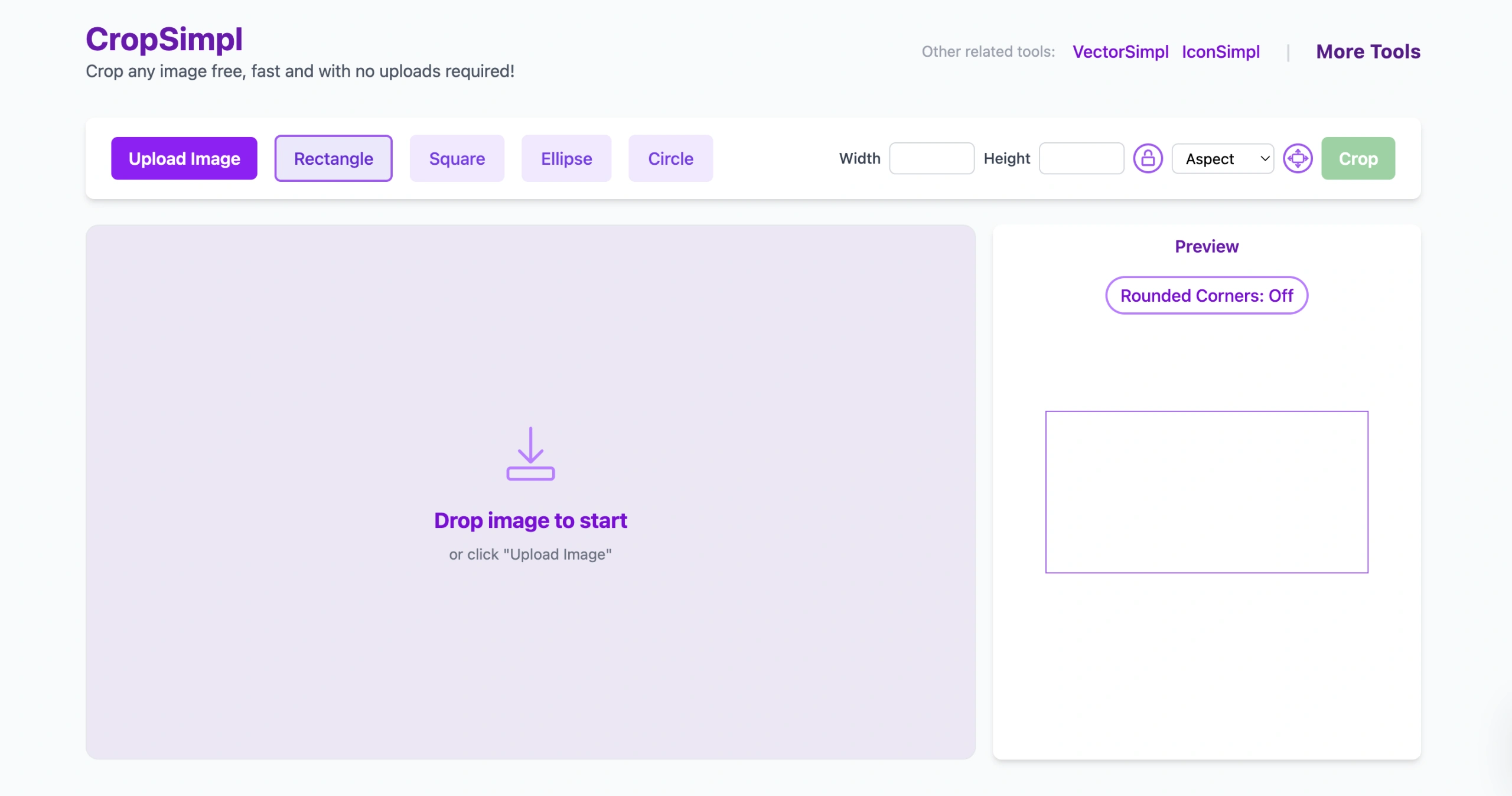Click into the Width input field
The width and height of the screenshot is (1512, 796).
[931, 158]
